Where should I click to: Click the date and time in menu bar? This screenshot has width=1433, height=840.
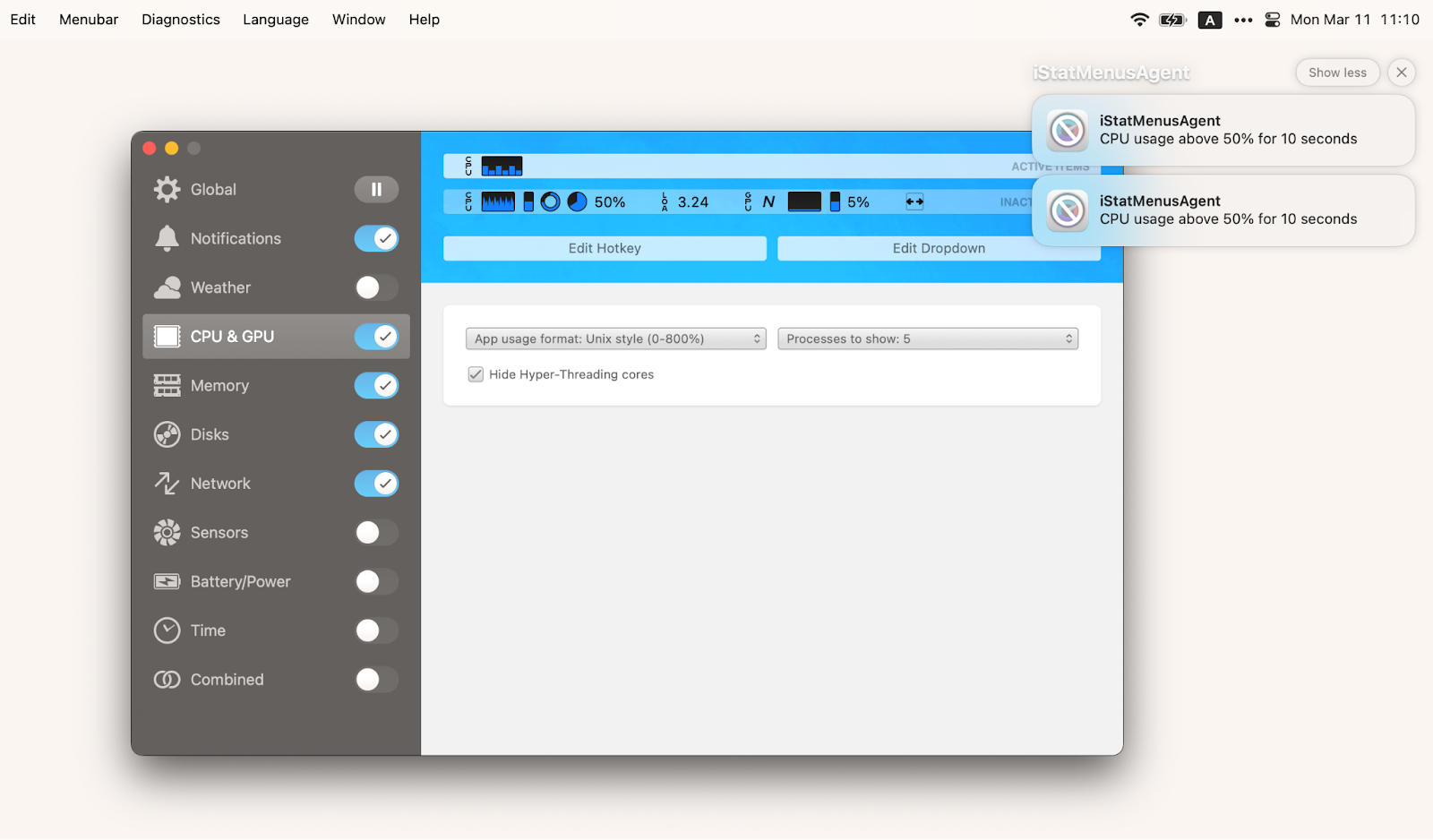tap(1354, 20)
